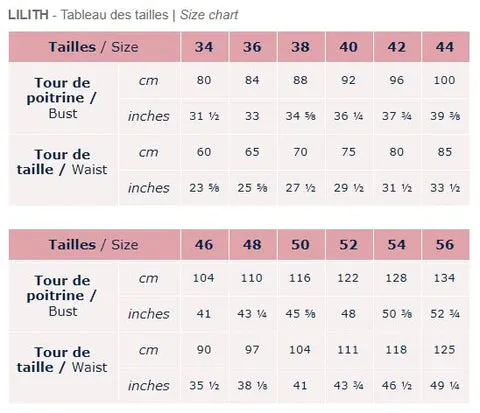The height and width of the screenshot is (413, 480).
Task: Click waist cm value 75
Action: [348, 152]
